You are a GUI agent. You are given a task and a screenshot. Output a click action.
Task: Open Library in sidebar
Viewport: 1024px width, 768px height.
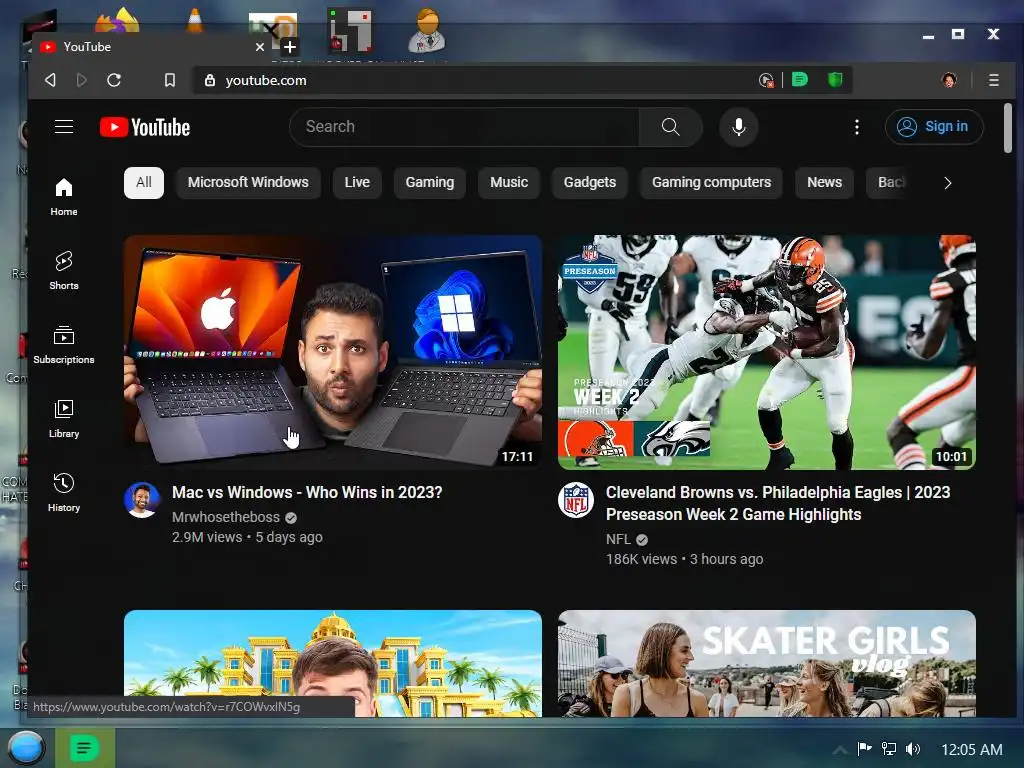point(63,419)
